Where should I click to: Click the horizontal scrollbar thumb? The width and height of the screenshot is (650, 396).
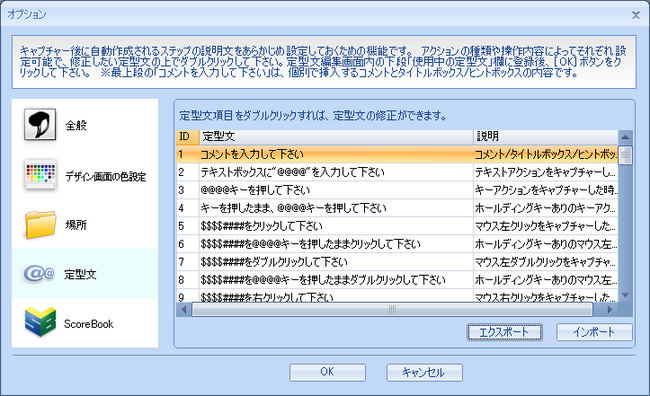(x=392, y=309)
